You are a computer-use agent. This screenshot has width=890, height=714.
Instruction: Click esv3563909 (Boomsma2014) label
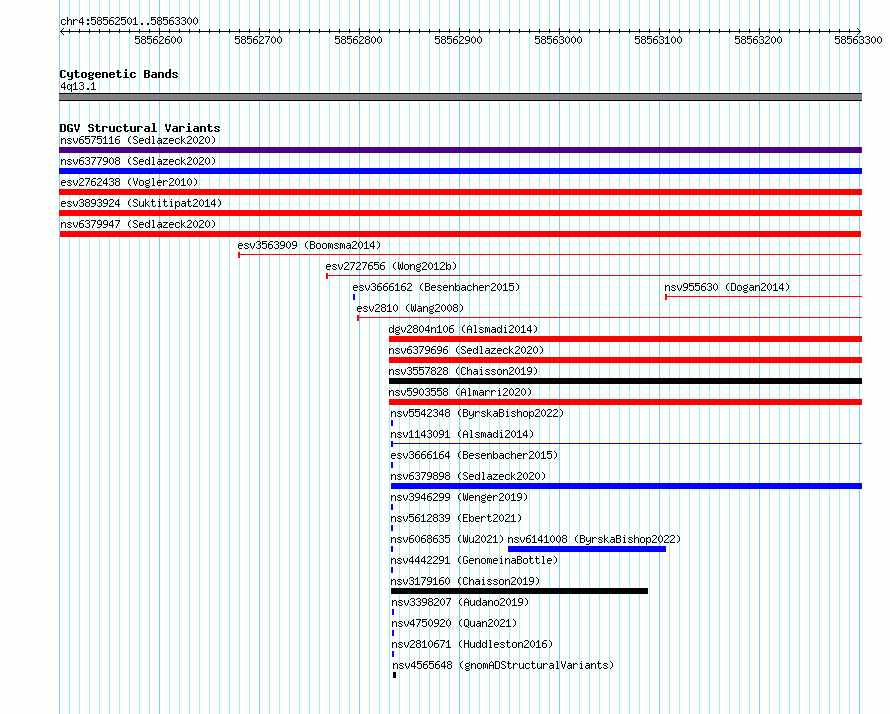(309, 245)
